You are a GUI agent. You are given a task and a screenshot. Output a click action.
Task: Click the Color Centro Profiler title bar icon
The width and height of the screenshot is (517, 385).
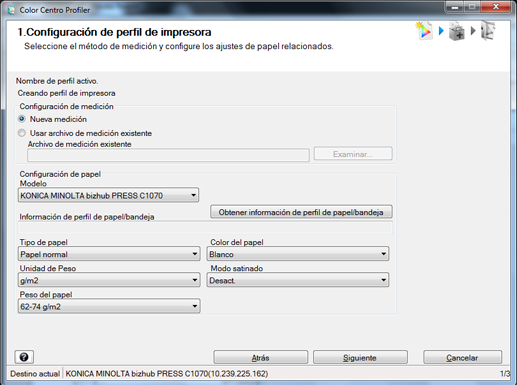coord(11,10)
